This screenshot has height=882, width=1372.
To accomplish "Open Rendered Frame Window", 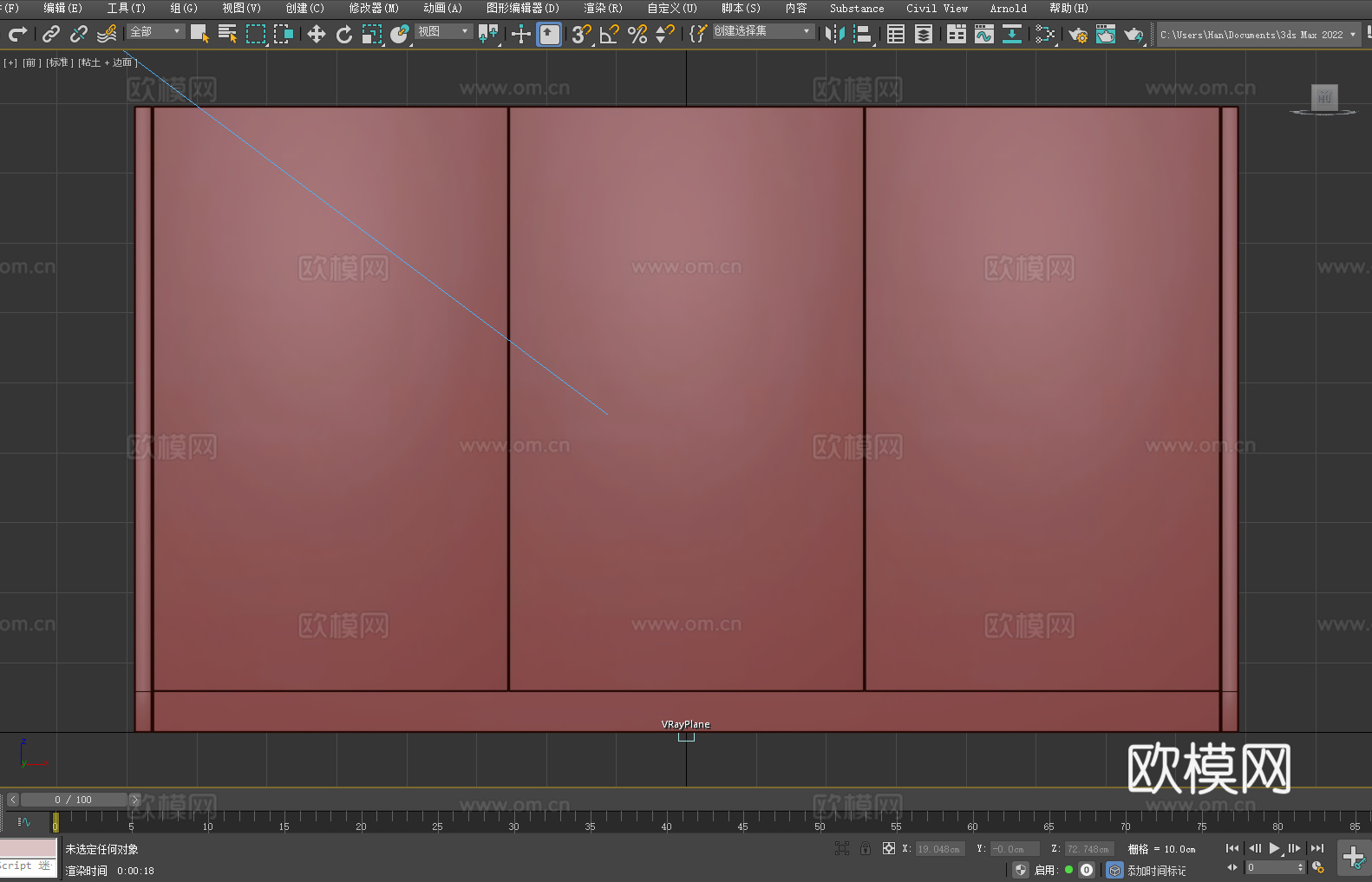I will click(x=1106, y=34).
